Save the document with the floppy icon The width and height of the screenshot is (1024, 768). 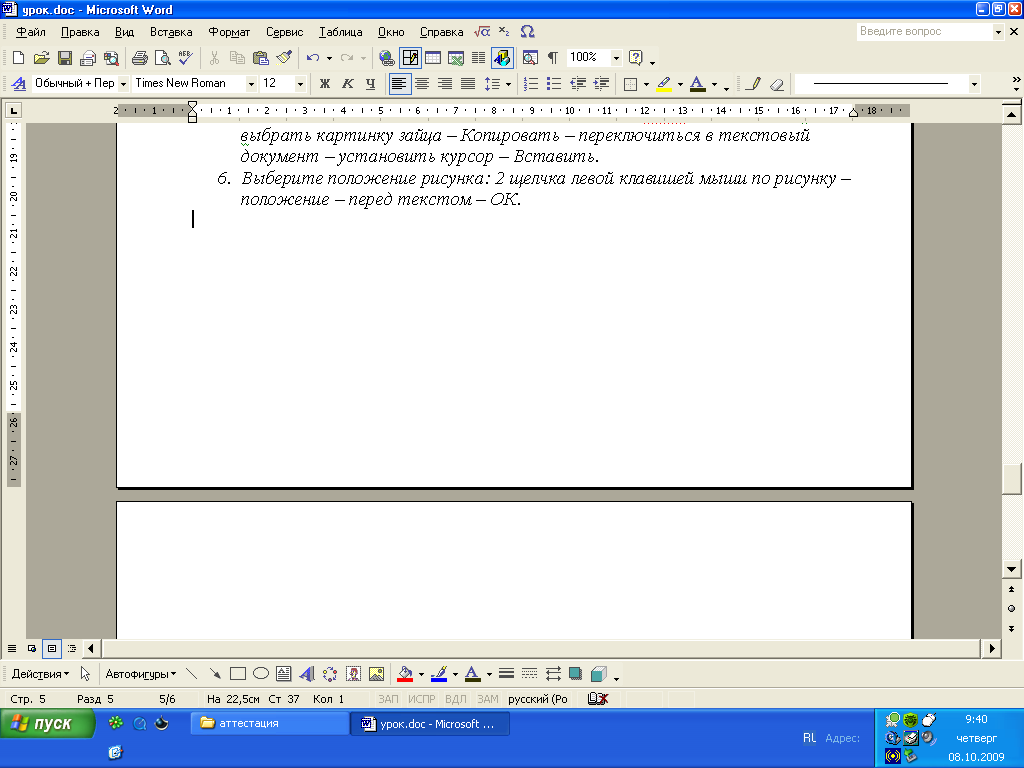click(x=65, y=58)
